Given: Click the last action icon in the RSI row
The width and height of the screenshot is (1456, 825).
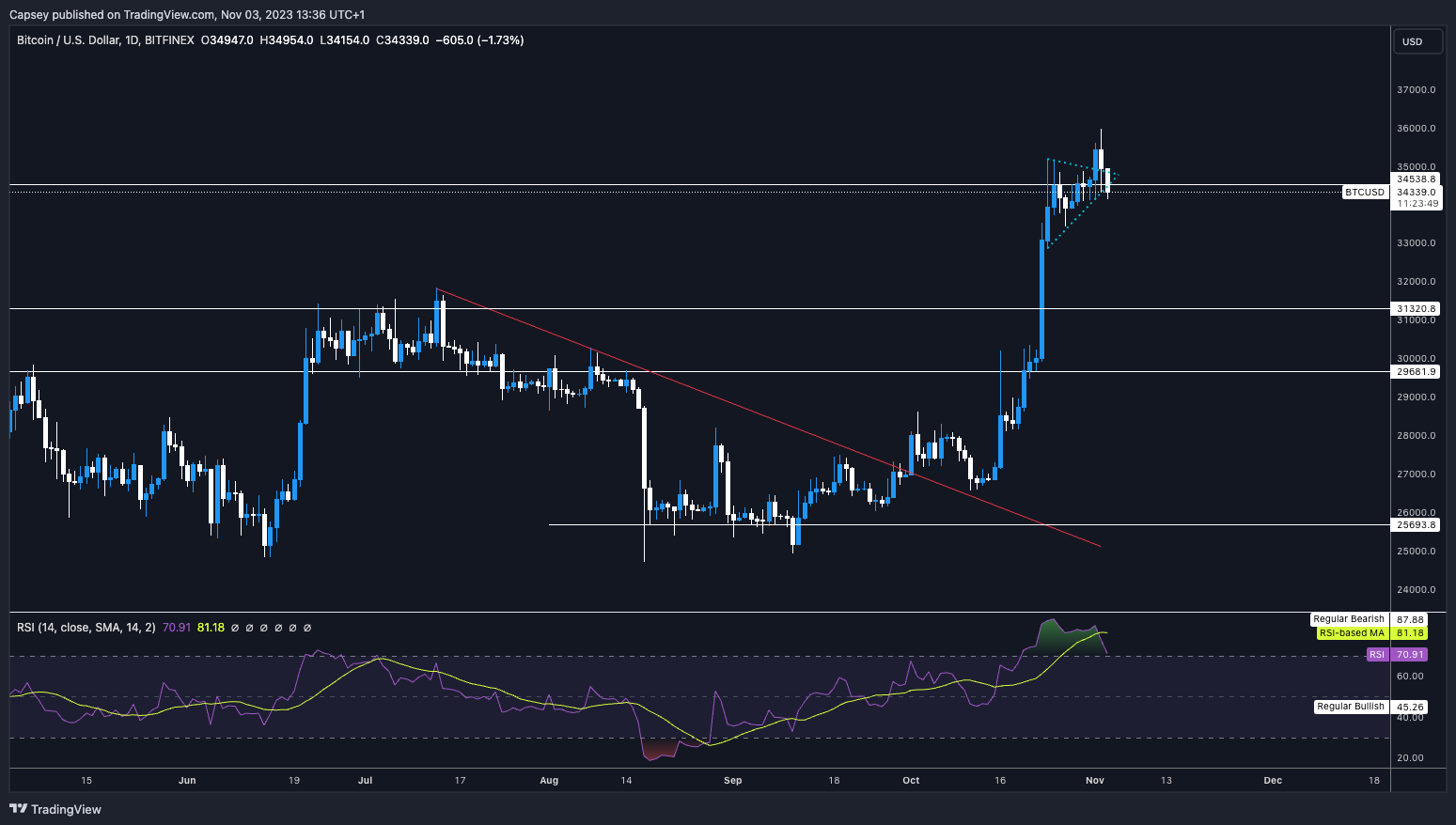Looking at the screenshot, I should pyautogui.click(x=307, y=627).
